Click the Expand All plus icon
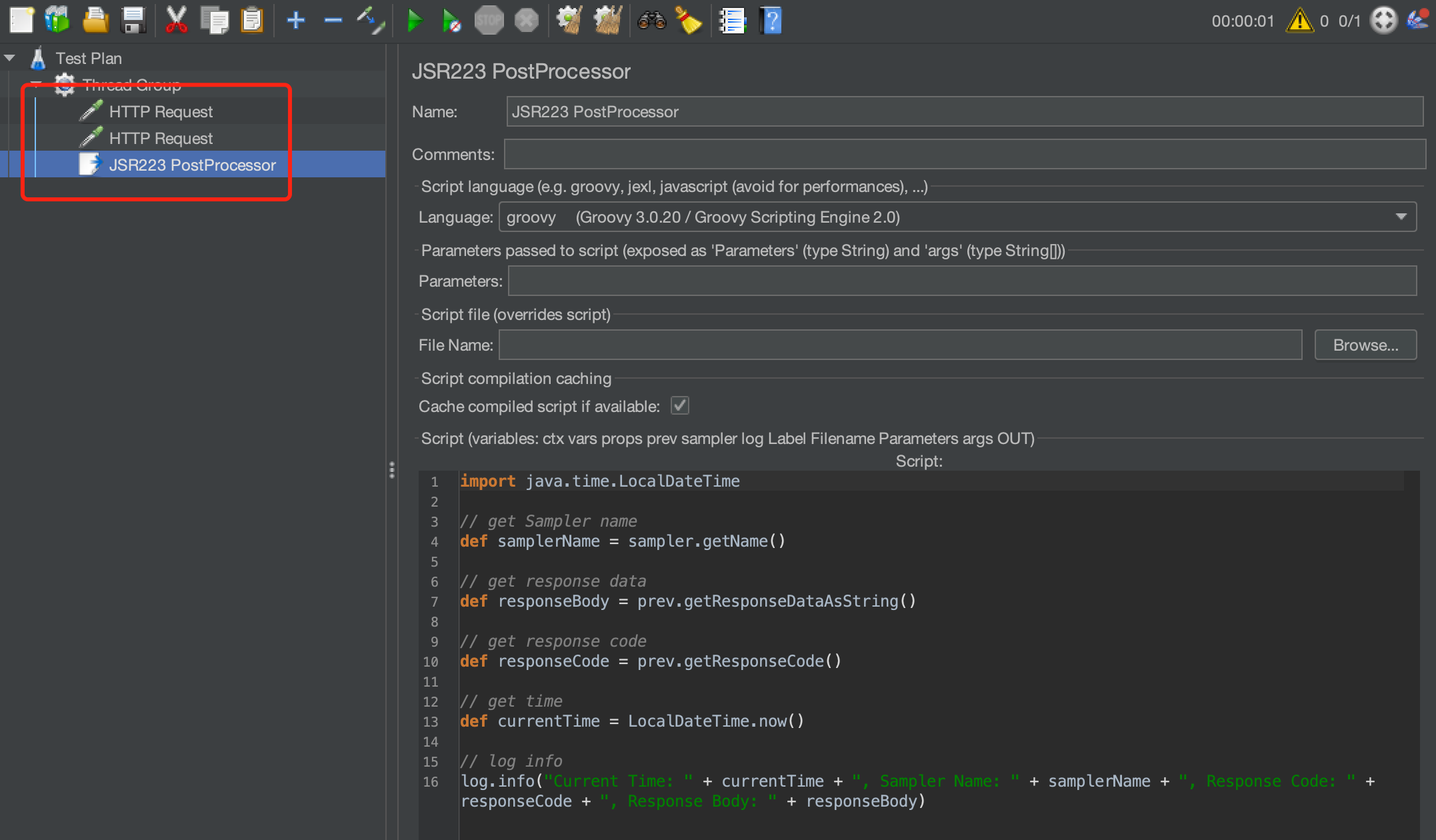 295,20
